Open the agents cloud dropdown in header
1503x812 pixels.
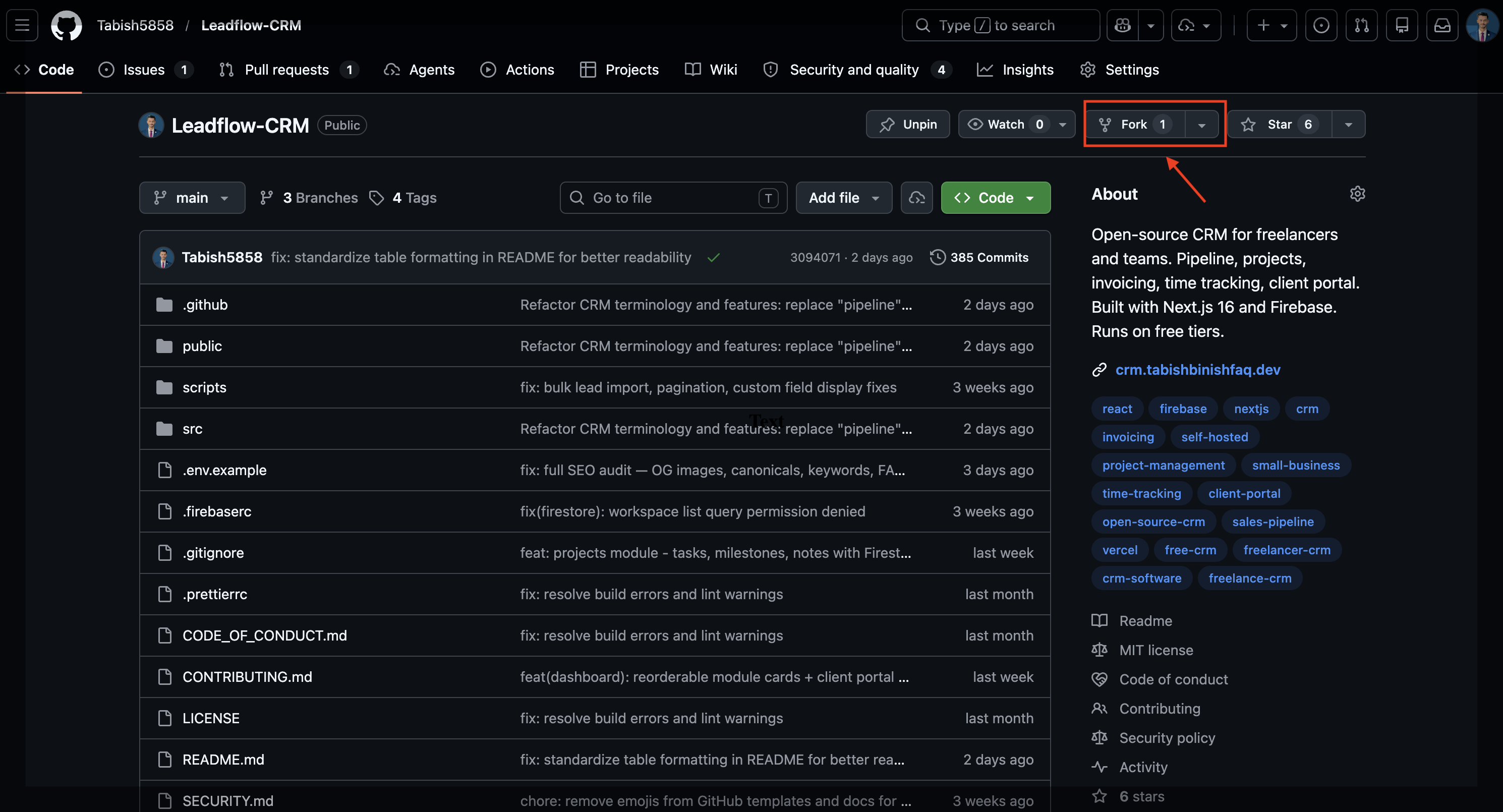tap(1195, 25)
